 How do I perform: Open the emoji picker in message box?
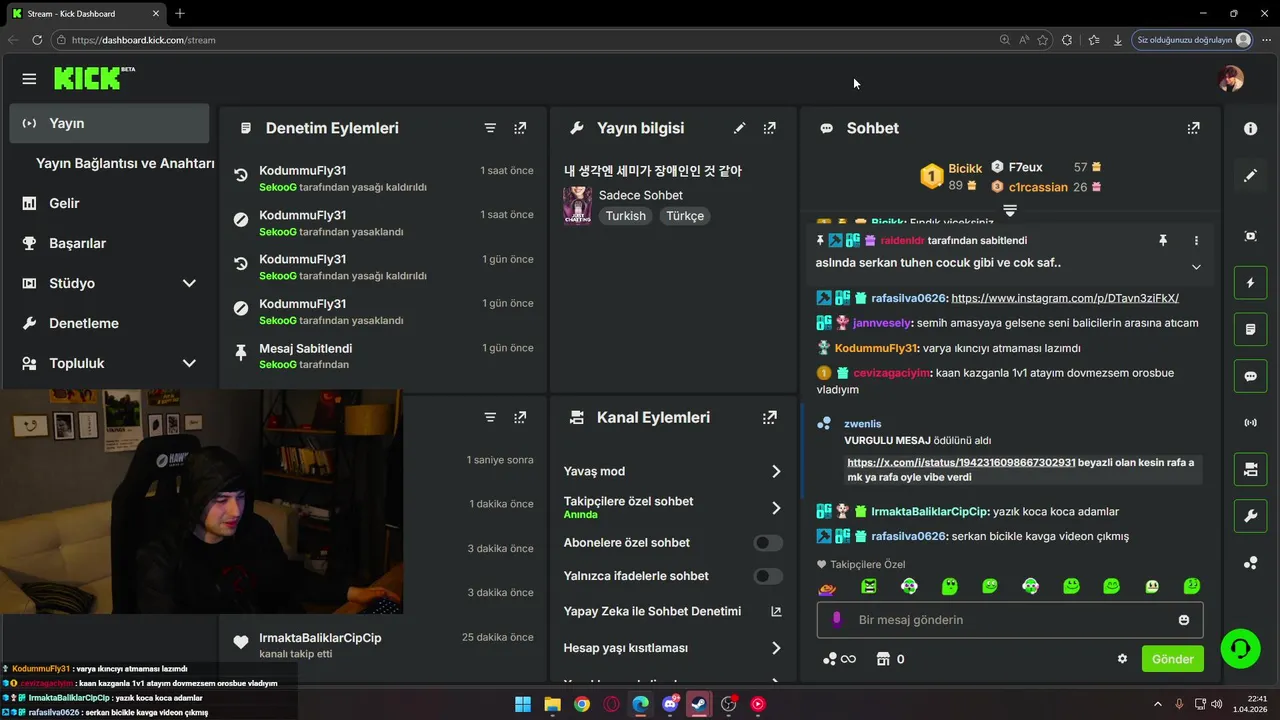(x=1184, y=620)
